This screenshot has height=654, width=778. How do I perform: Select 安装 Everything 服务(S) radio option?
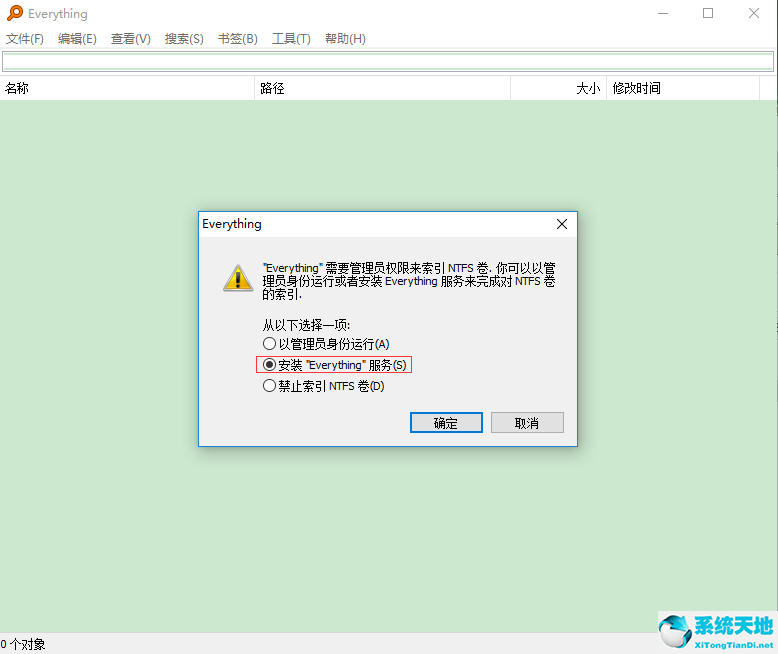tap(334, 365)
